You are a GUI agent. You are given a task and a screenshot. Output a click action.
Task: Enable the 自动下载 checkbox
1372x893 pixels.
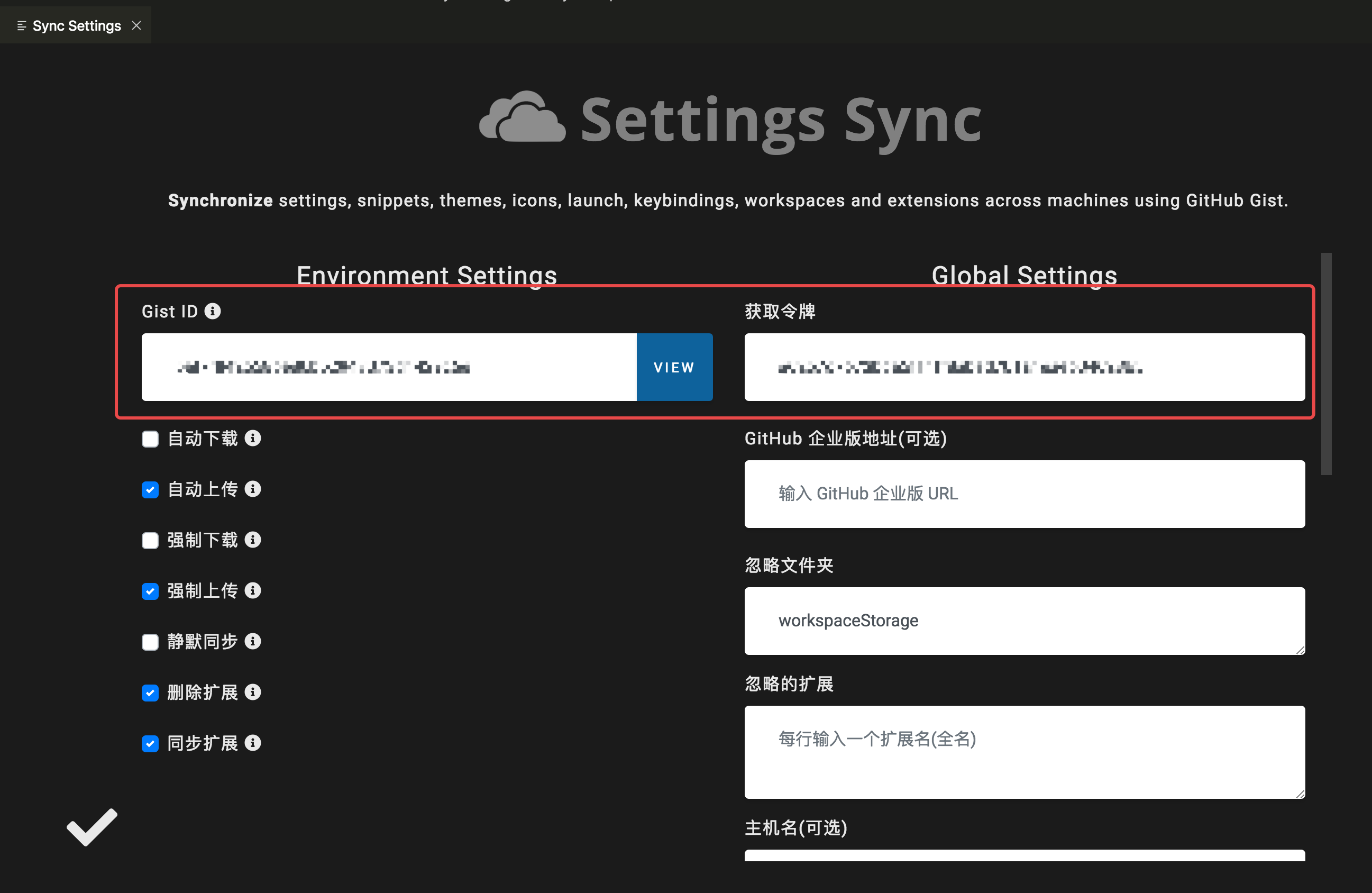pos(150,439)
